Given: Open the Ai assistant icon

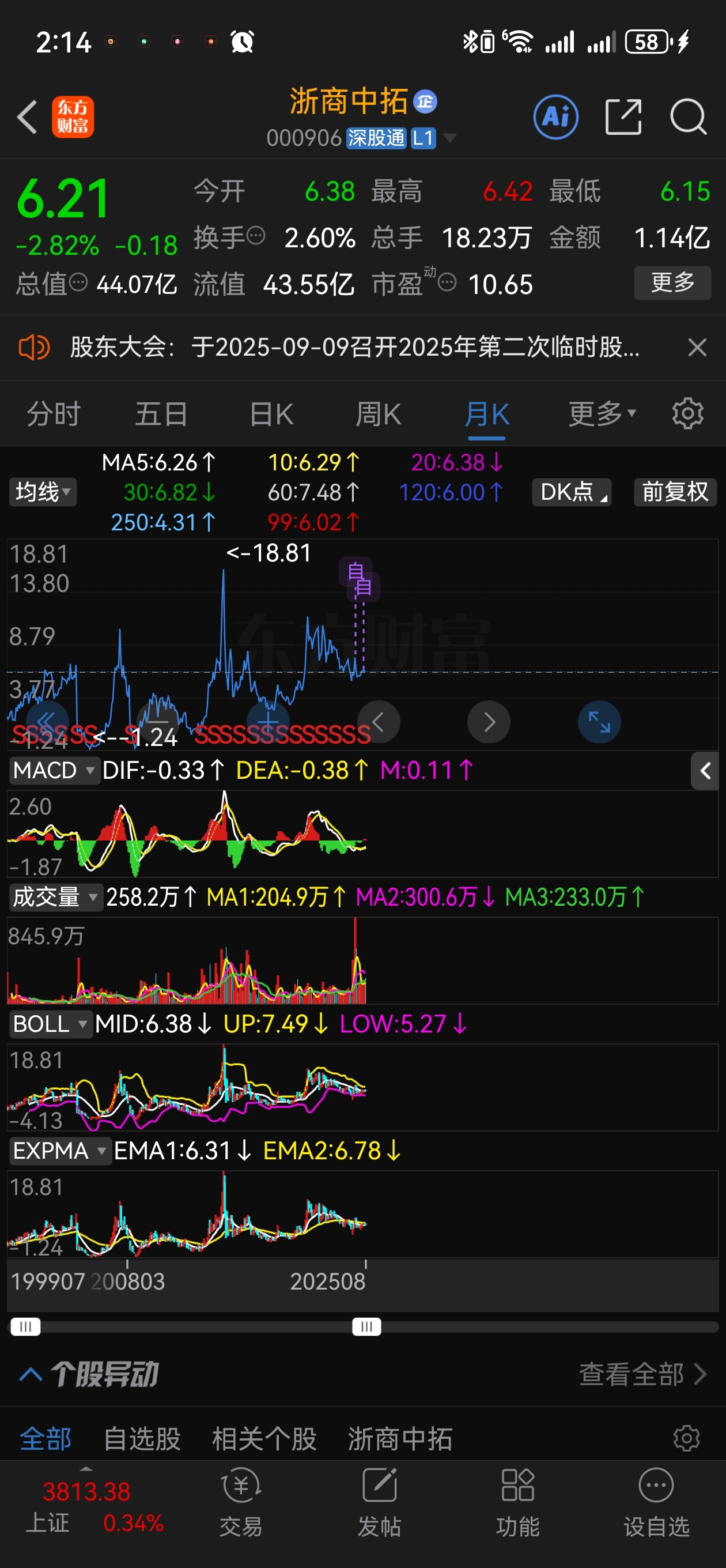Looking at the screenshot, I should (555, 116).
